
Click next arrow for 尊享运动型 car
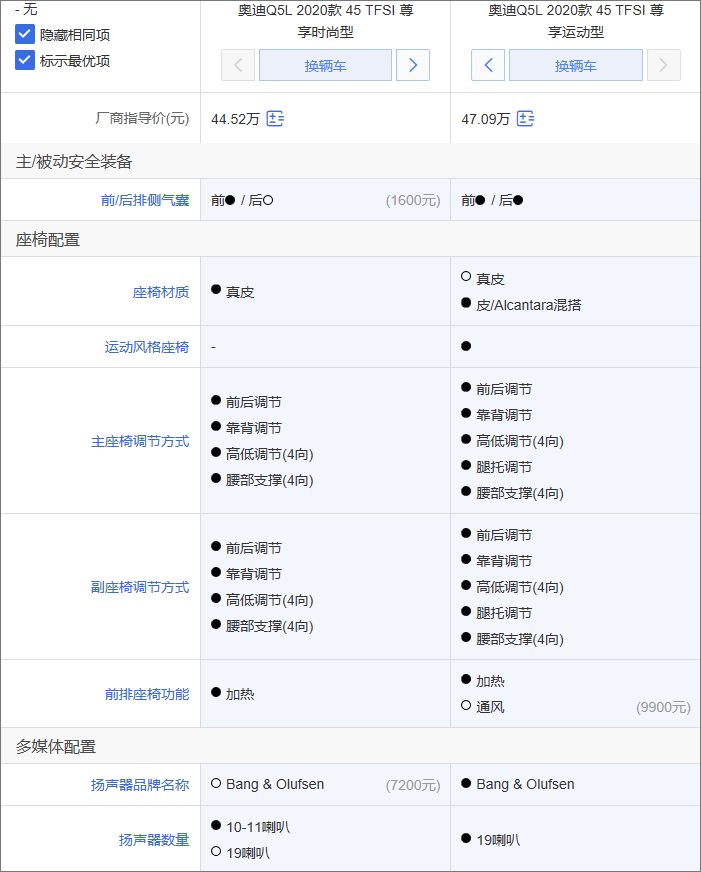pos(663,65)
